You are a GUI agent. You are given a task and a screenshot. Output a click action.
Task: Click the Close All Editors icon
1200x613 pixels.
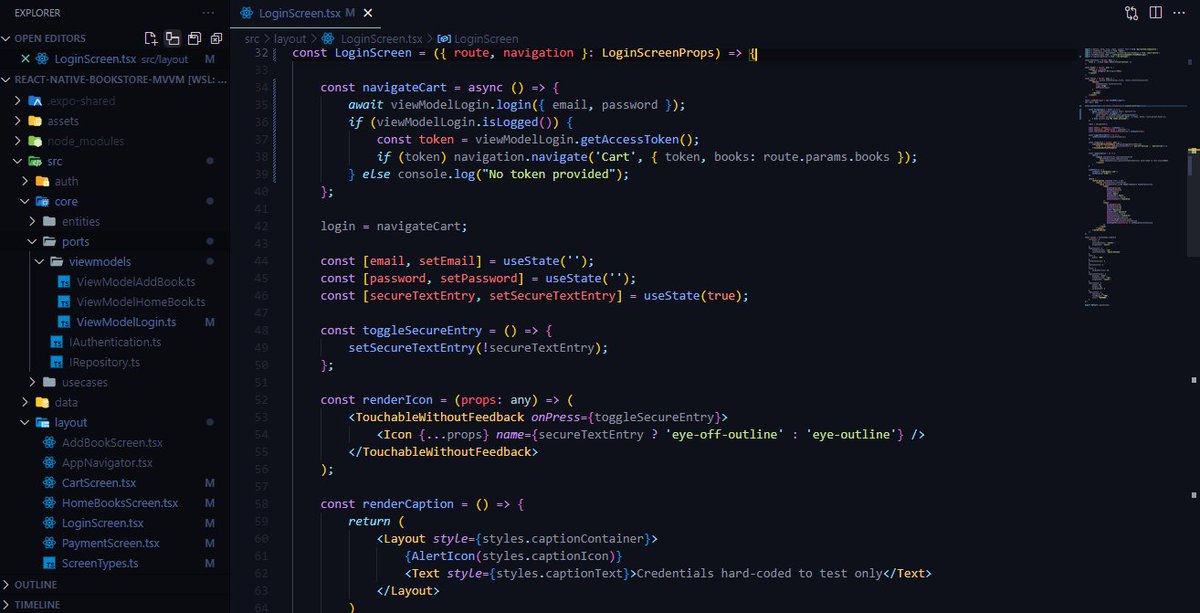click(215, 38)
